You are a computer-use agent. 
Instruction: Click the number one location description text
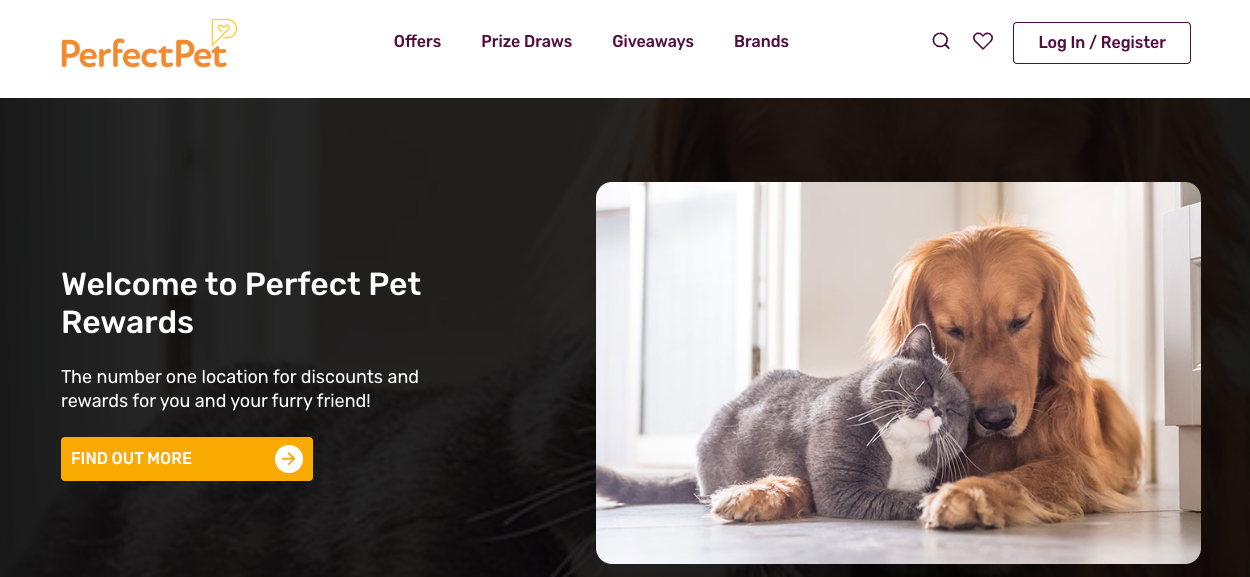[240, 389]
